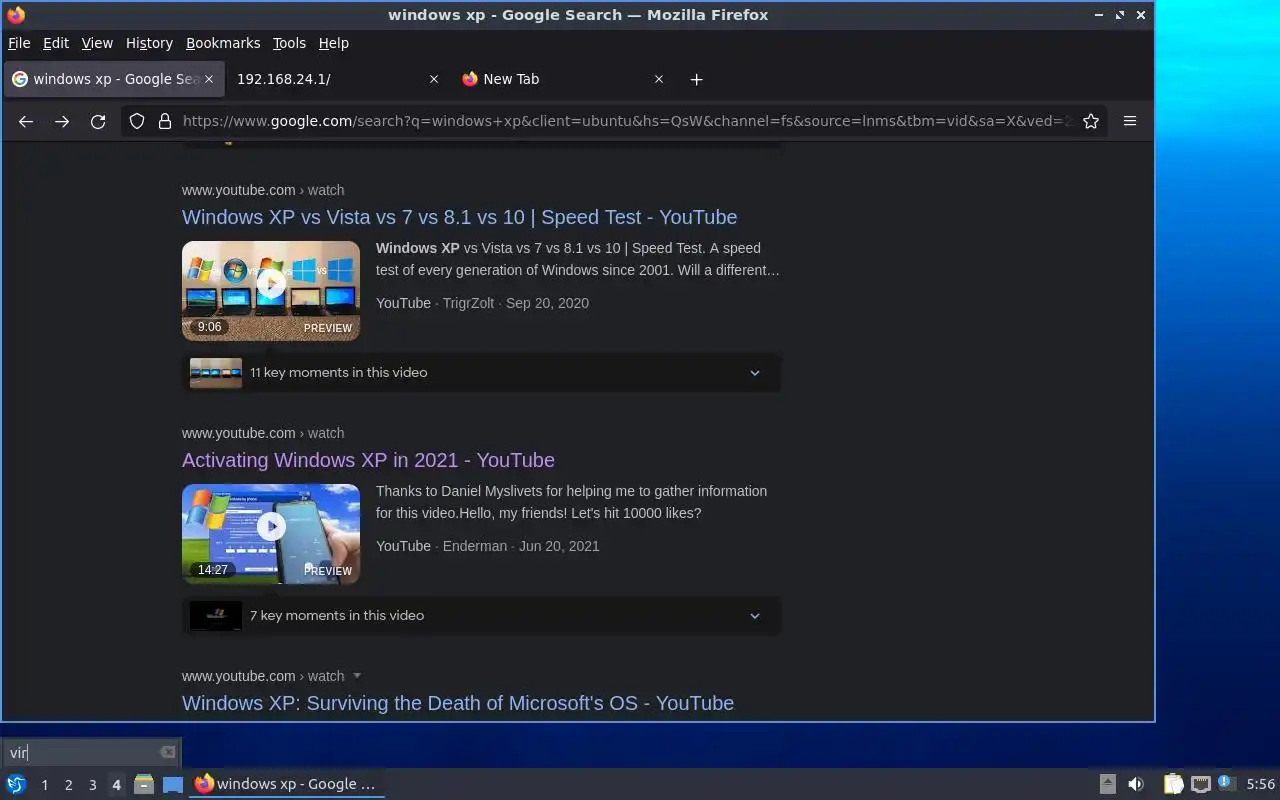Activate the Firefox window taskbar button

(287, 784)
